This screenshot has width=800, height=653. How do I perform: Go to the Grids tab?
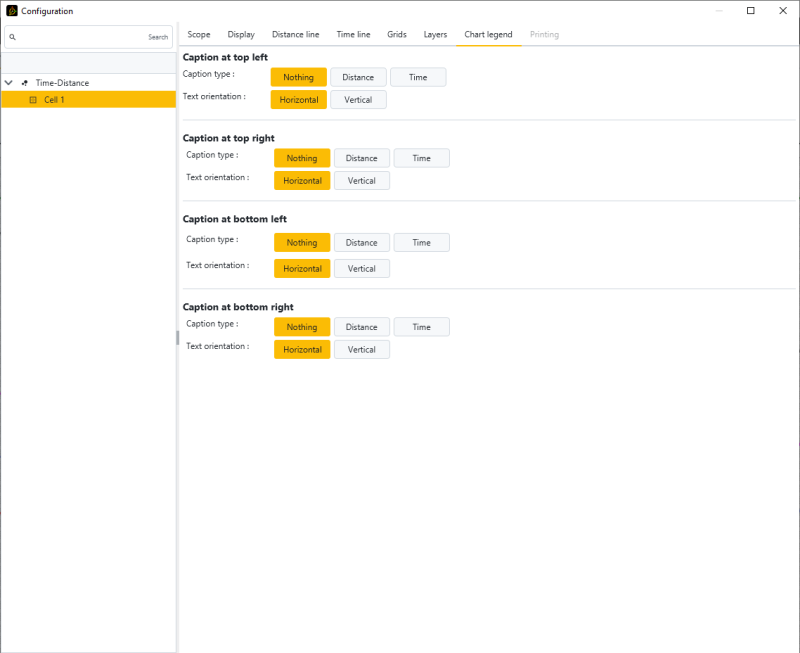point(397,35)
